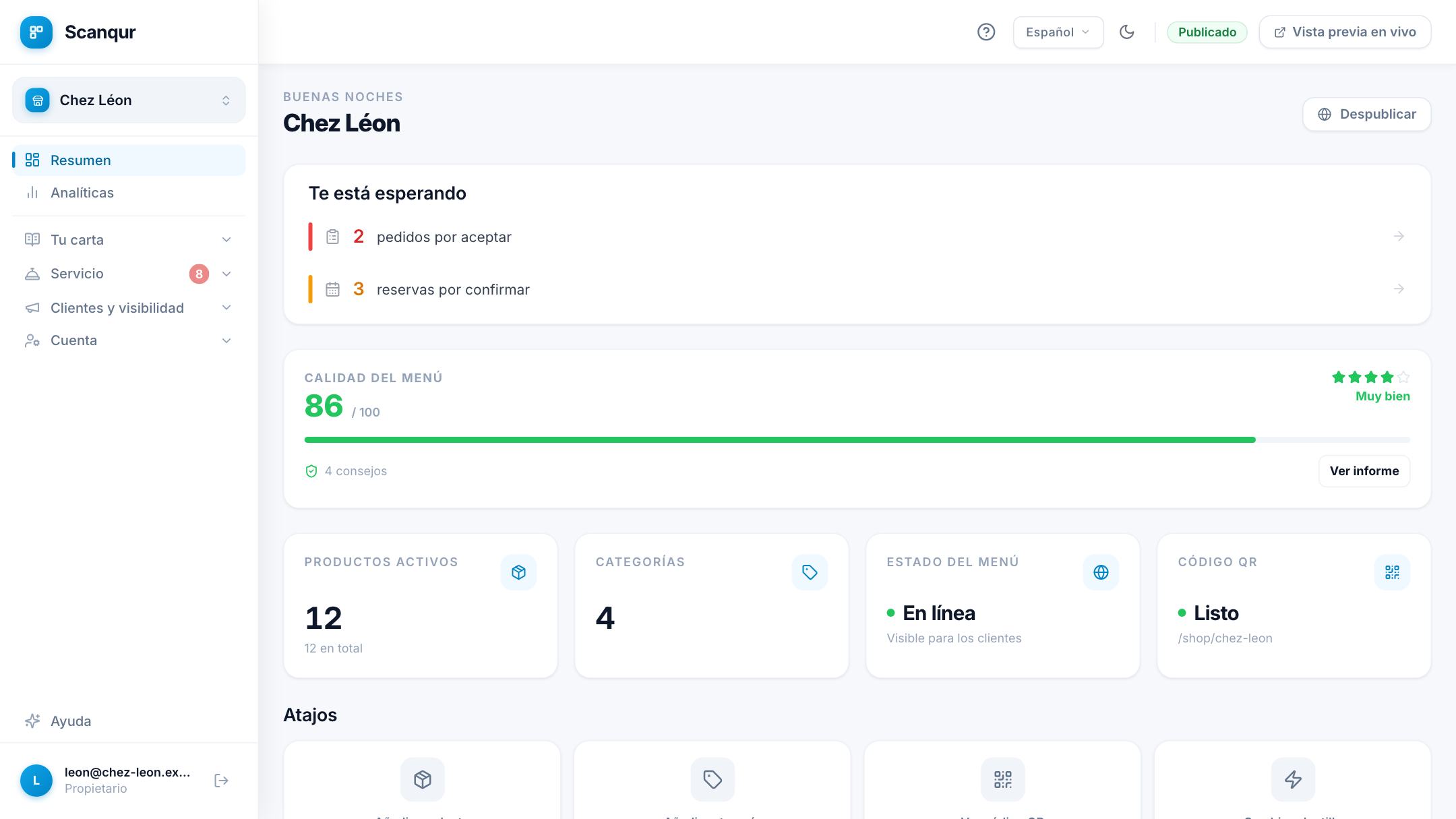The height and width of the screenshot is (819, 1456).
Task: Click the QR code shortcut under Atajos
Action: point(1003,780)
